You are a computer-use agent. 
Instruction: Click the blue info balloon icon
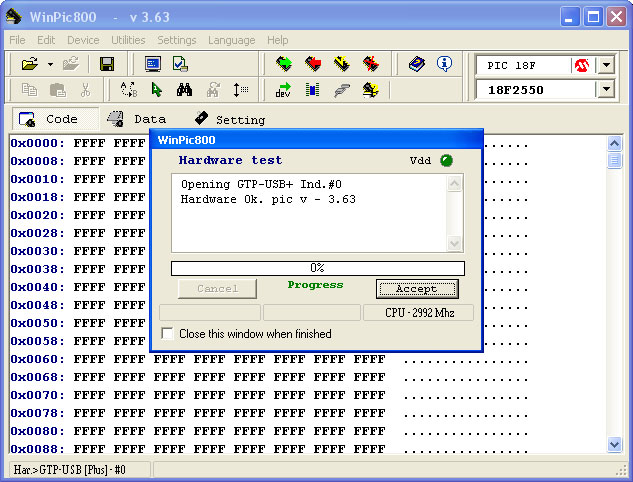click(x=444, y=64)
